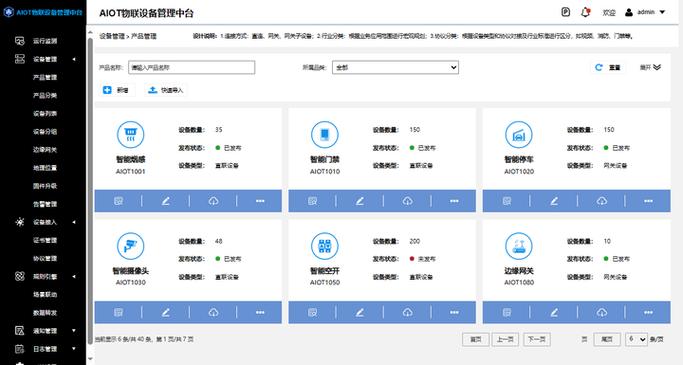Open the 所属品类 category dropdown

pyautogui.click(x=396, y=67)
